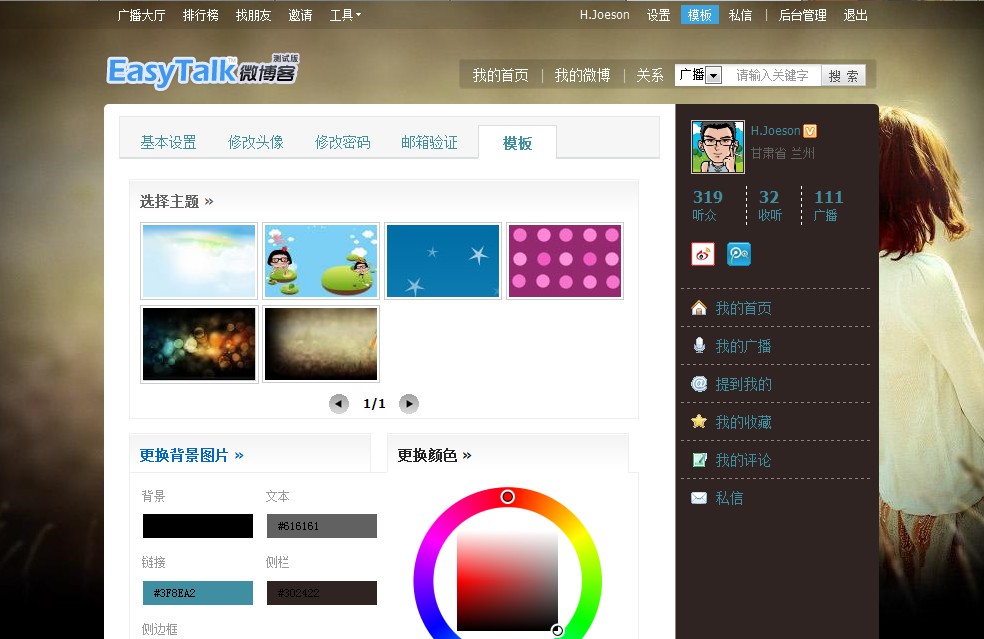Viewport: 984px width, 639px height.
Task: Click the home icon beside 我的首页
Action: coord(698,307)
